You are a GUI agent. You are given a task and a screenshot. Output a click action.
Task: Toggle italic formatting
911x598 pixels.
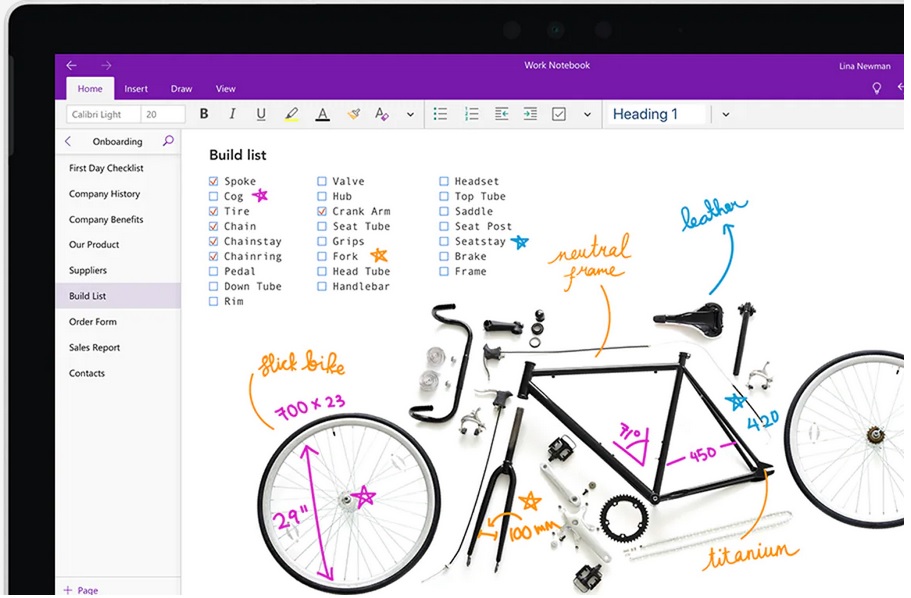click(x=232, y=114)
